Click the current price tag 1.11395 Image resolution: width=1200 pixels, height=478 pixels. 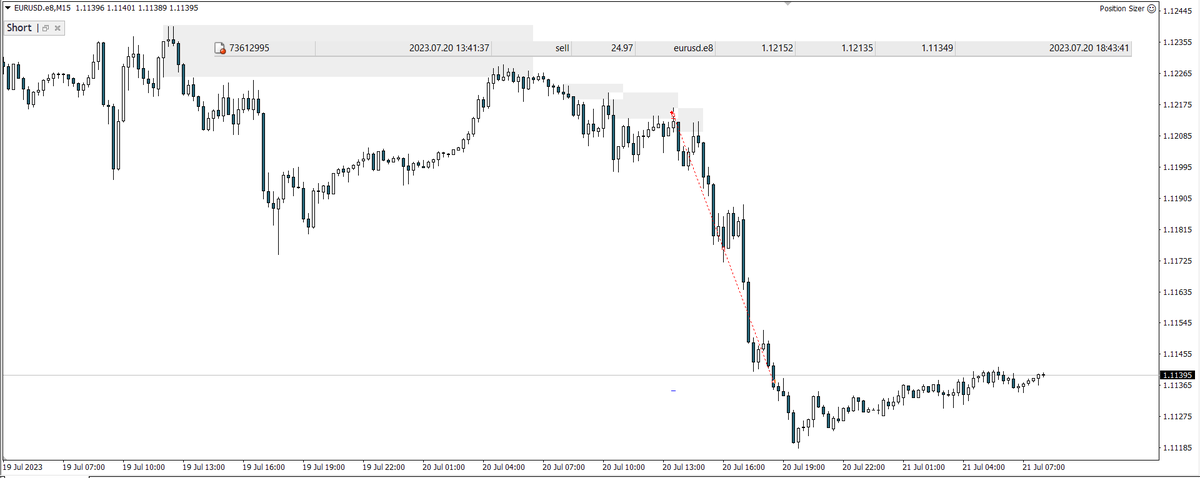pyautogui.click(x=1178, y=375)
